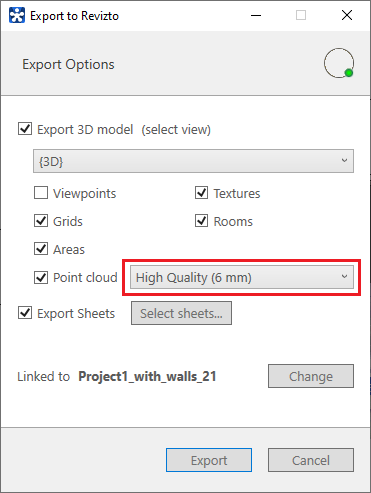The width and height of the screenshot is (371, 493).
Task: Start the export with the Export button
Action: [209, 460]
